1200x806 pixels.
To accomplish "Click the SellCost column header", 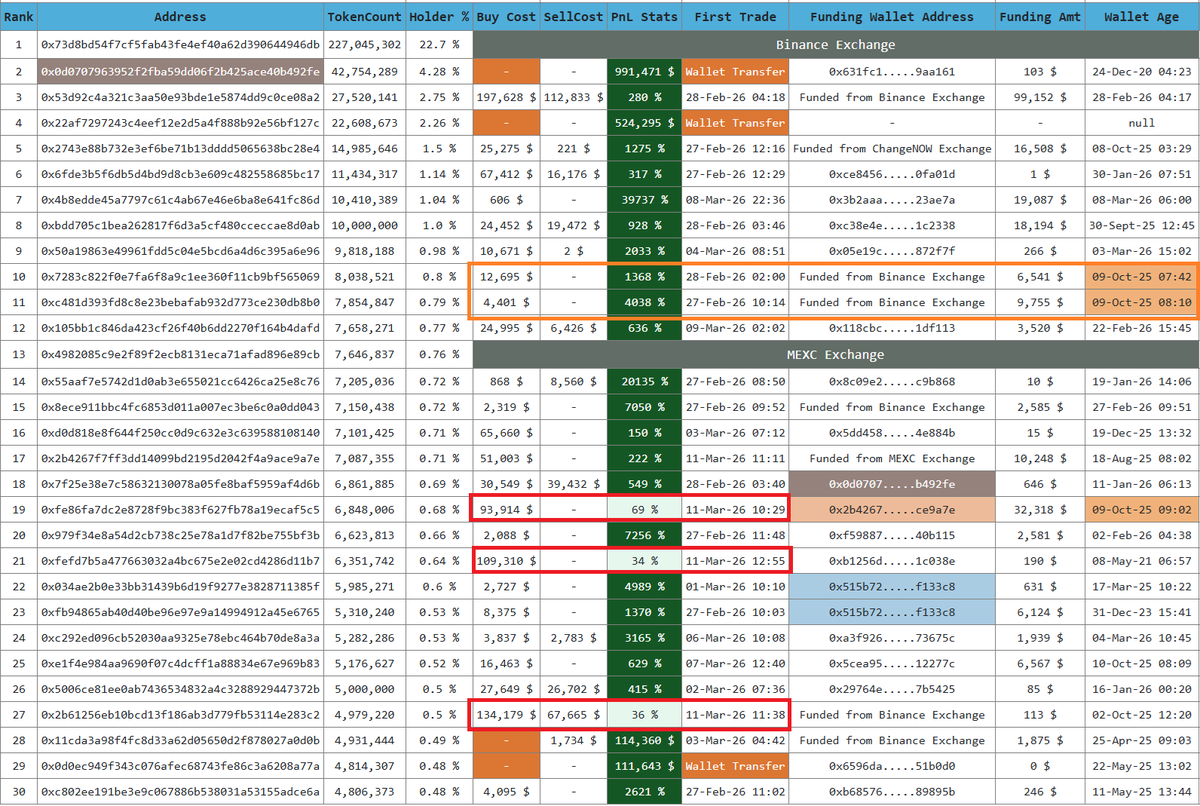I will (573, 17).
